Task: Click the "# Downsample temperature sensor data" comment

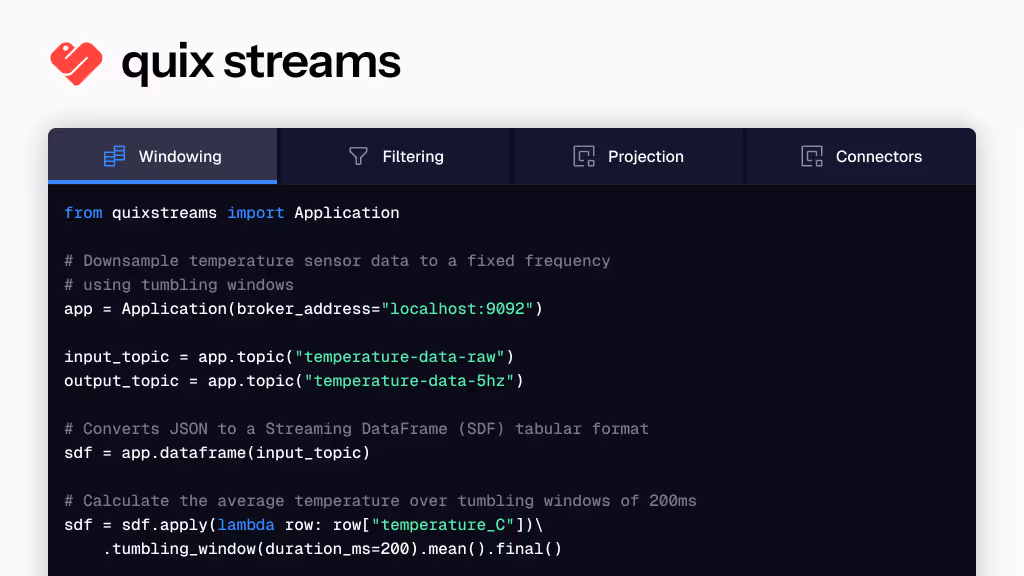Action: click(337, 261)
